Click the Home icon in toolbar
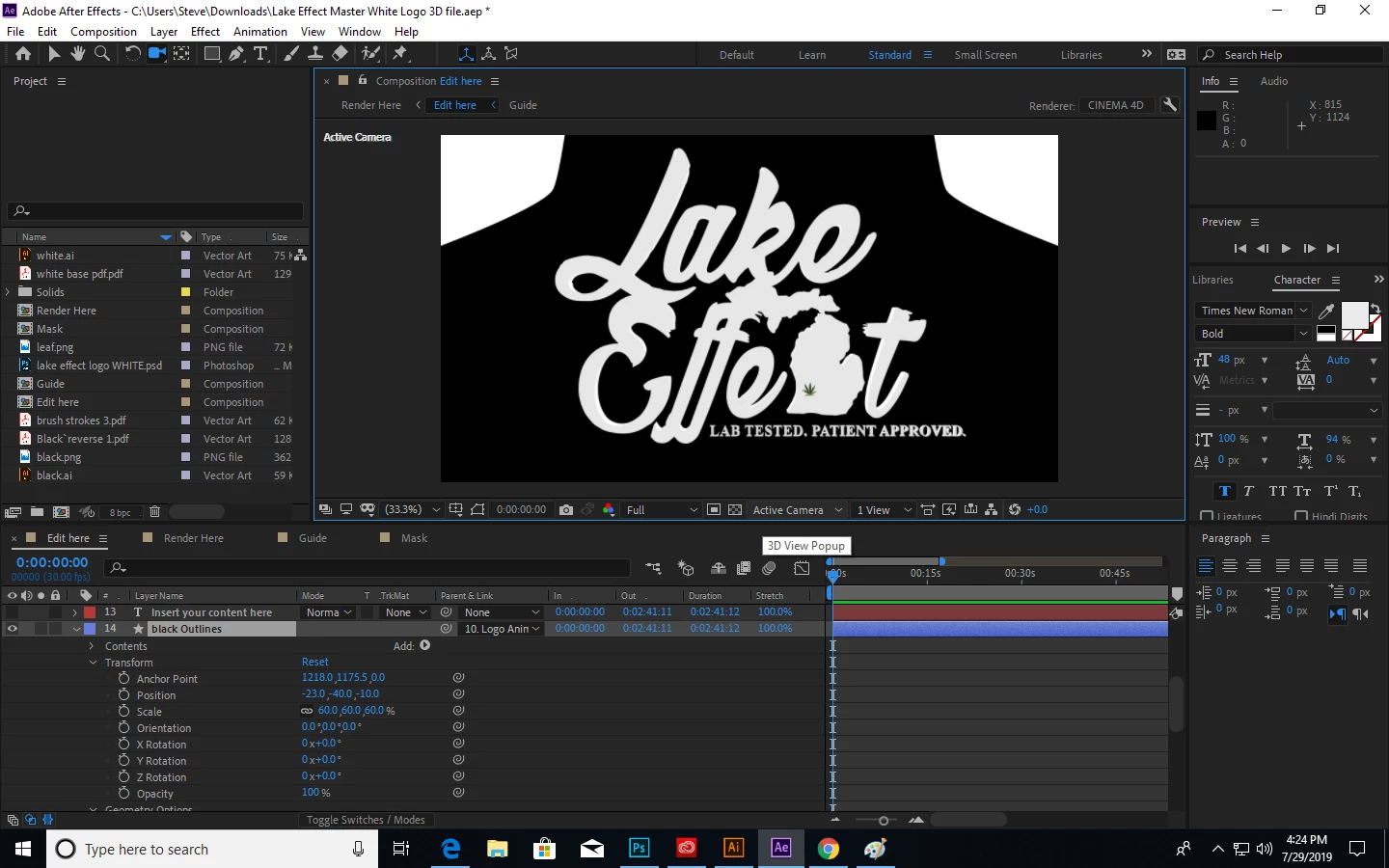1389x868 pixels. click(x=23, y=54)
